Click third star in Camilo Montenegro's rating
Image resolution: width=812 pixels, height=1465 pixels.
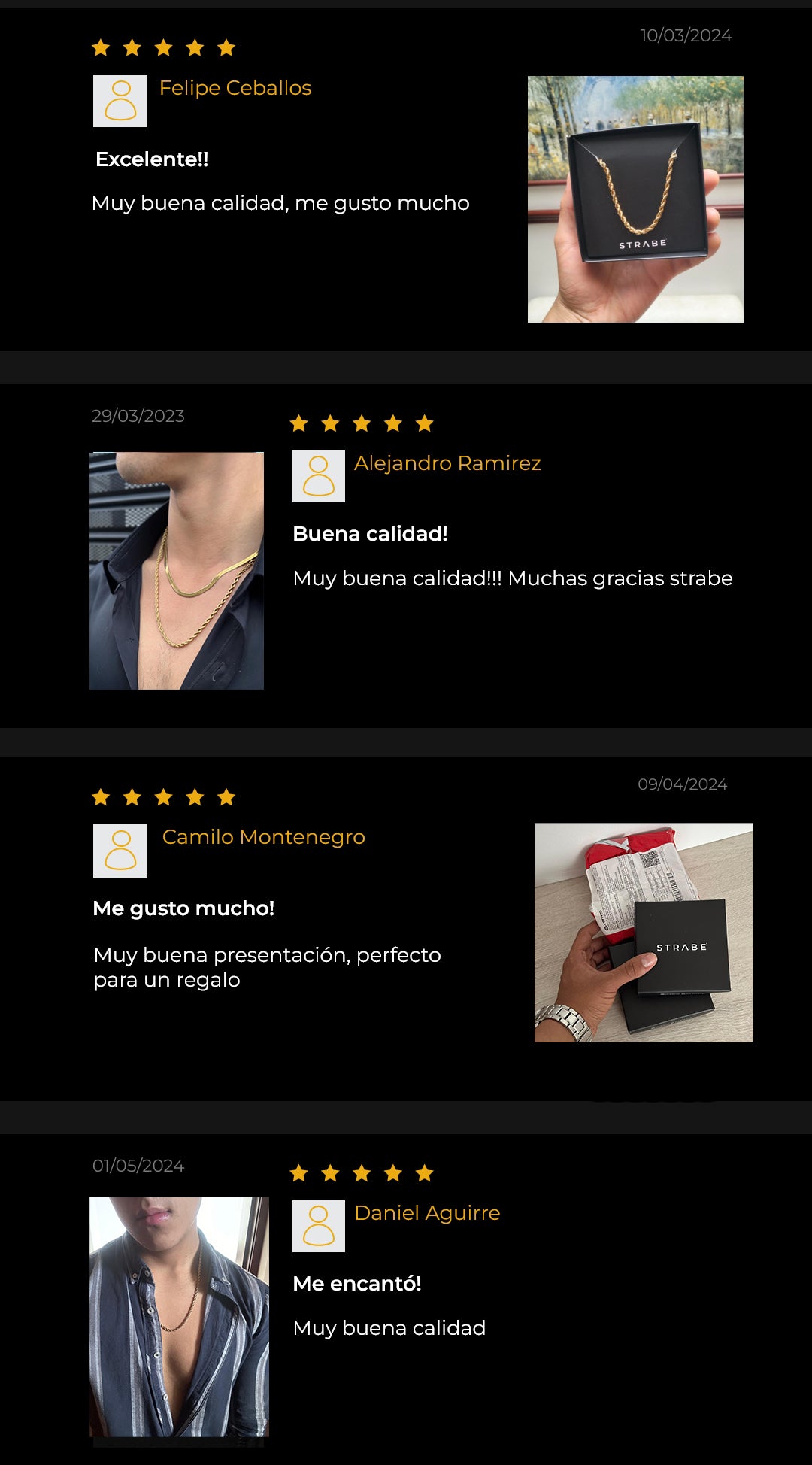(163, 797)
